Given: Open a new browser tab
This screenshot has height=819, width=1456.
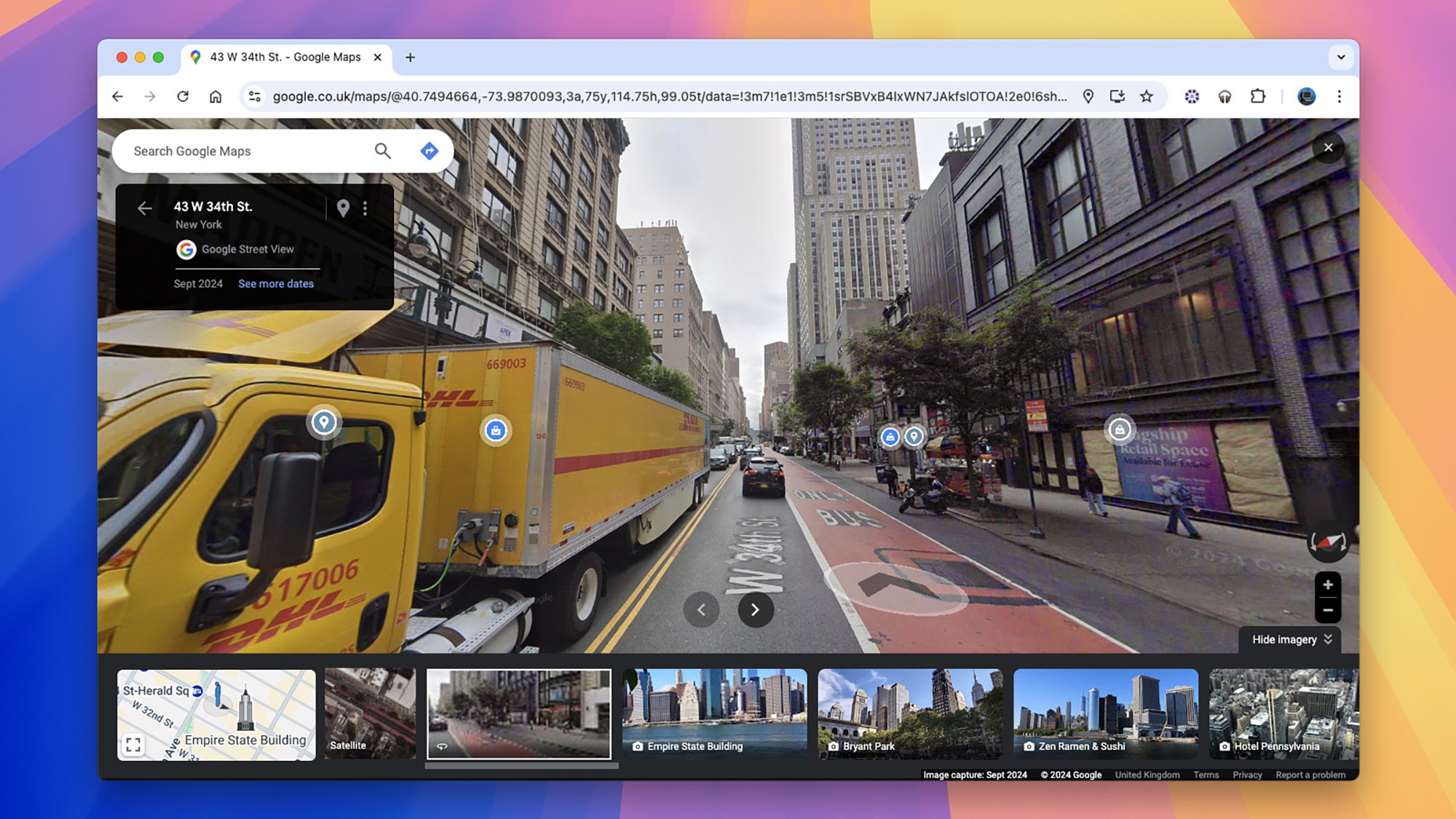Looking at the screenshot, I should pyautogui.click(x=410, y=57).
